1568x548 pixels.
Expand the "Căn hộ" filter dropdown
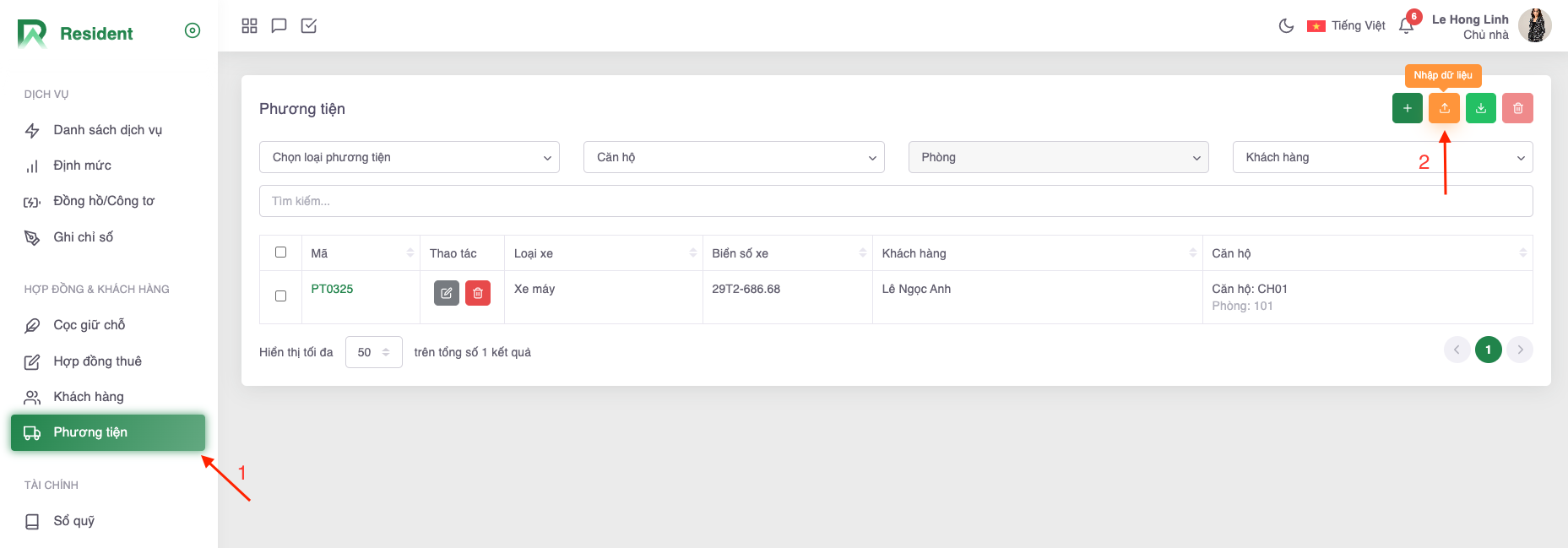click(x=733, y=158)
